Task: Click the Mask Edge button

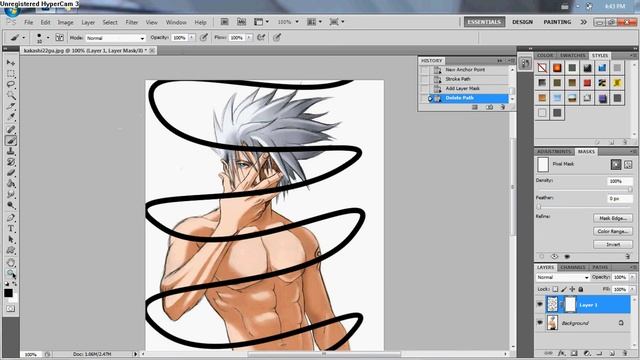Action: point(613,218)
